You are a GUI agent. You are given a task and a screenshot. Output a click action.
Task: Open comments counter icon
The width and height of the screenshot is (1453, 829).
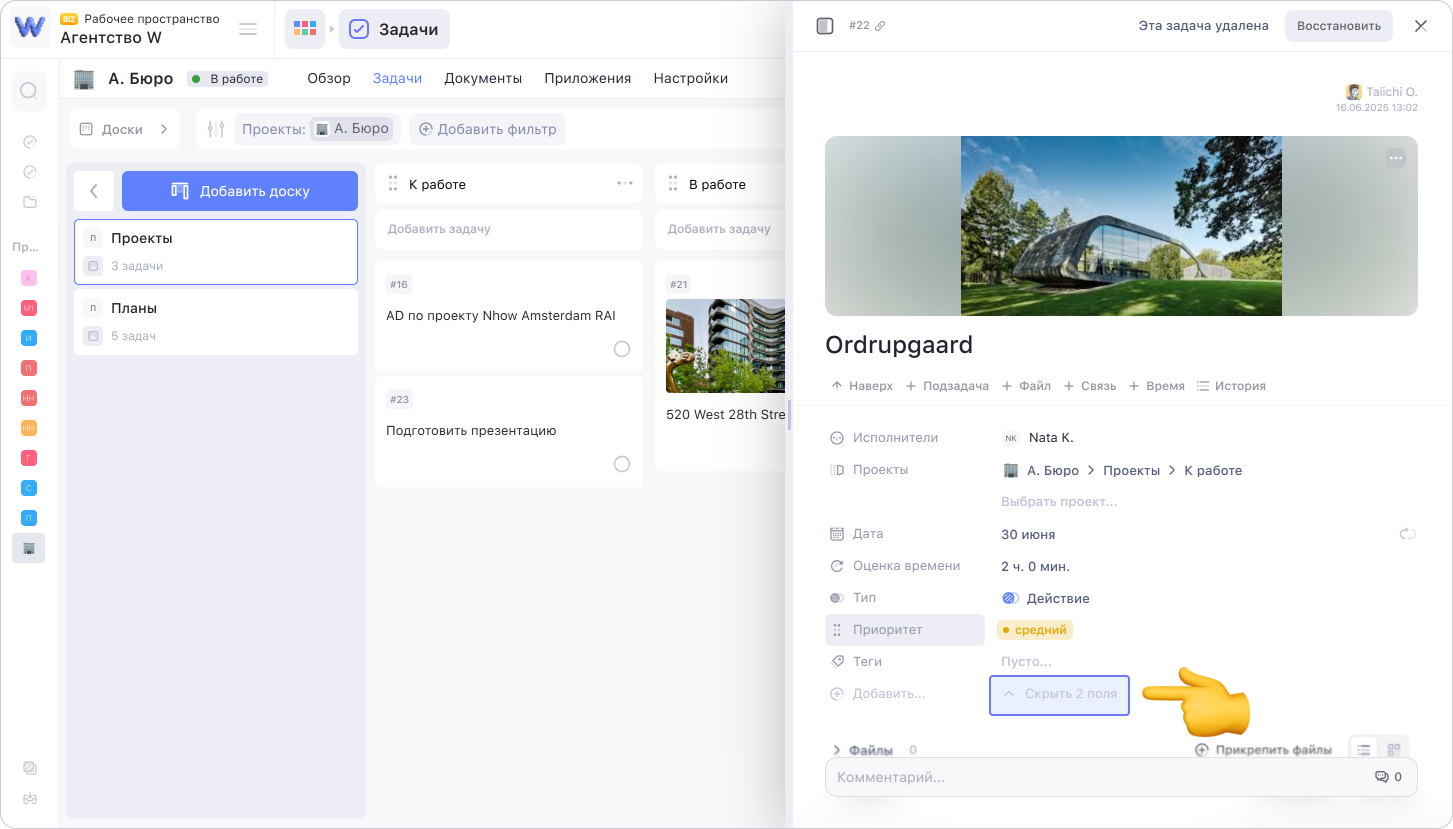(1388, 777)
